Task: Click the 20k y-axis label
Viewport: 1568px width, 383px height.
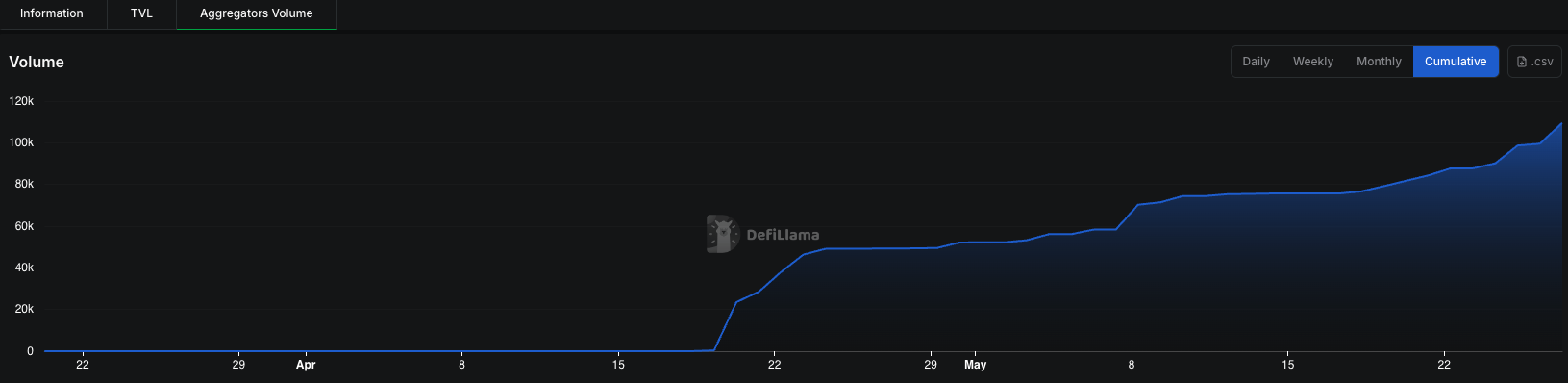Action: (x=24, y=309)
